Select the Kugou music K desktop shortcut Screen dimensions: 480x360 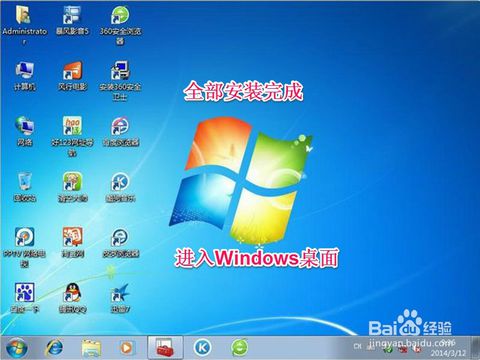pos(120,187)
